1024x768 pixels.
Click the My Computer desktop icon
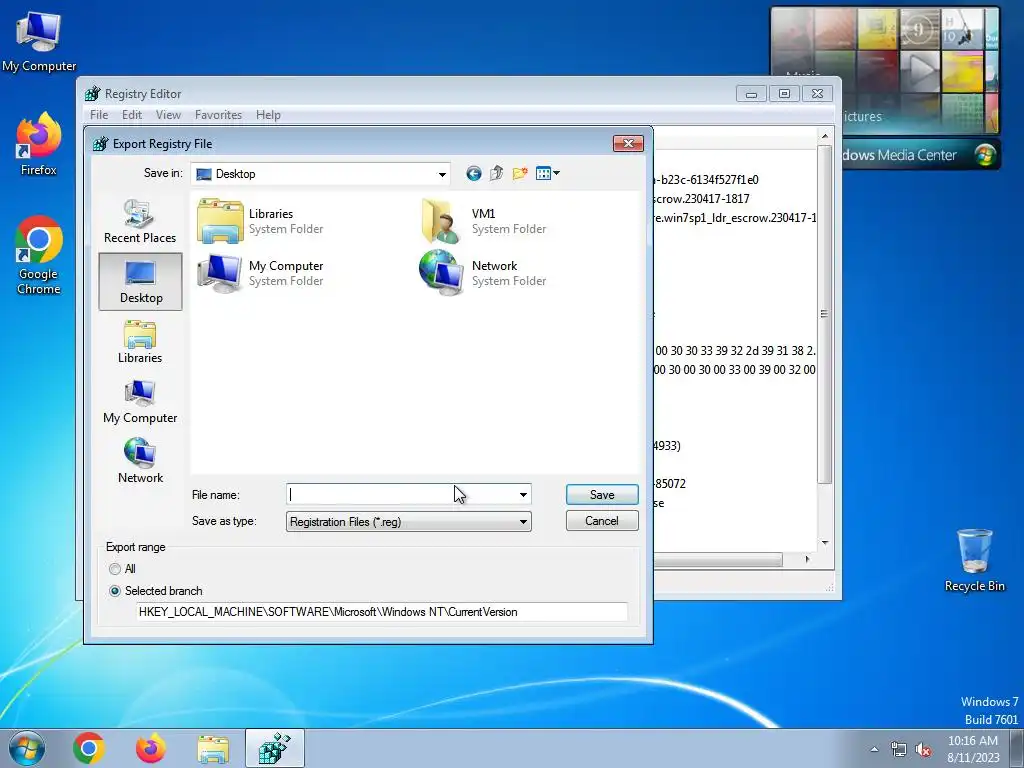[x=39, y=42]
